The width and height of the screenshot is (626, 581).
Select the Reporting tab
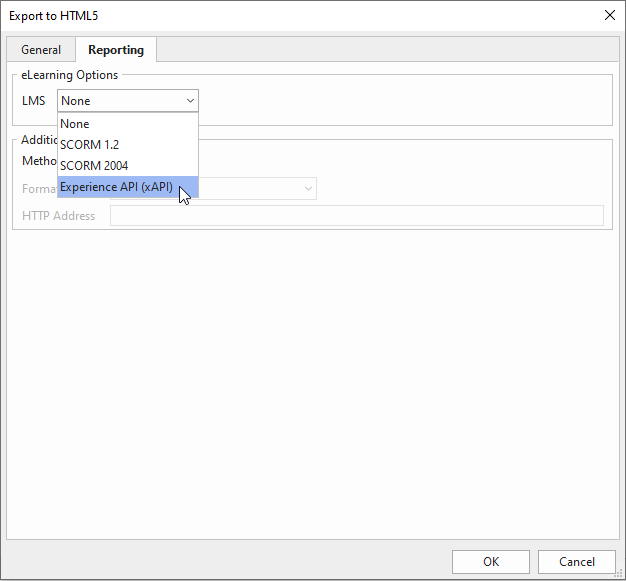coord(115,50)
